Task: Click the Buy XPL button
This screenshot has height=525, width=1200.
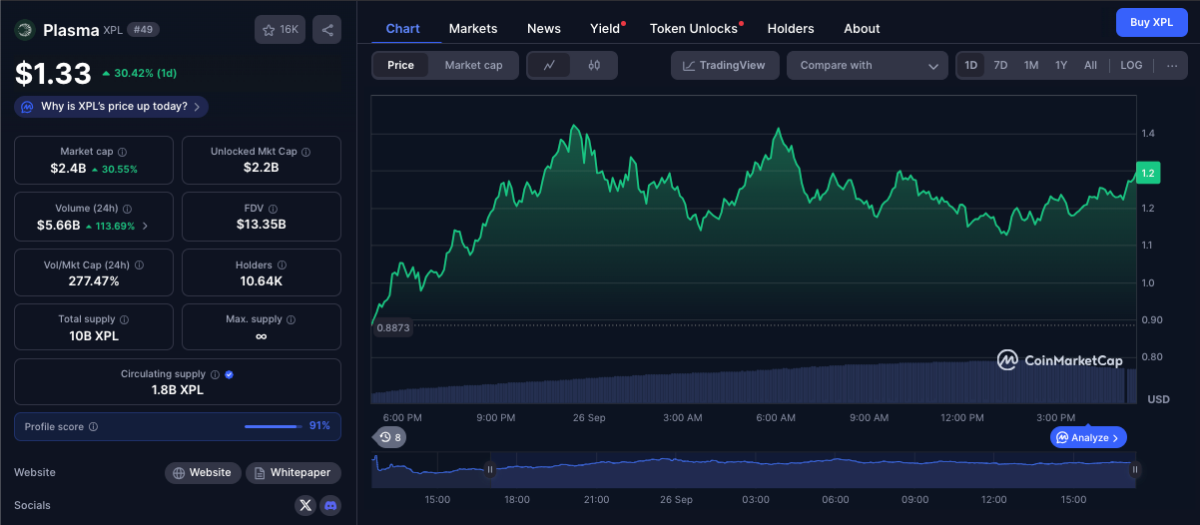Action: (1151, 22)
